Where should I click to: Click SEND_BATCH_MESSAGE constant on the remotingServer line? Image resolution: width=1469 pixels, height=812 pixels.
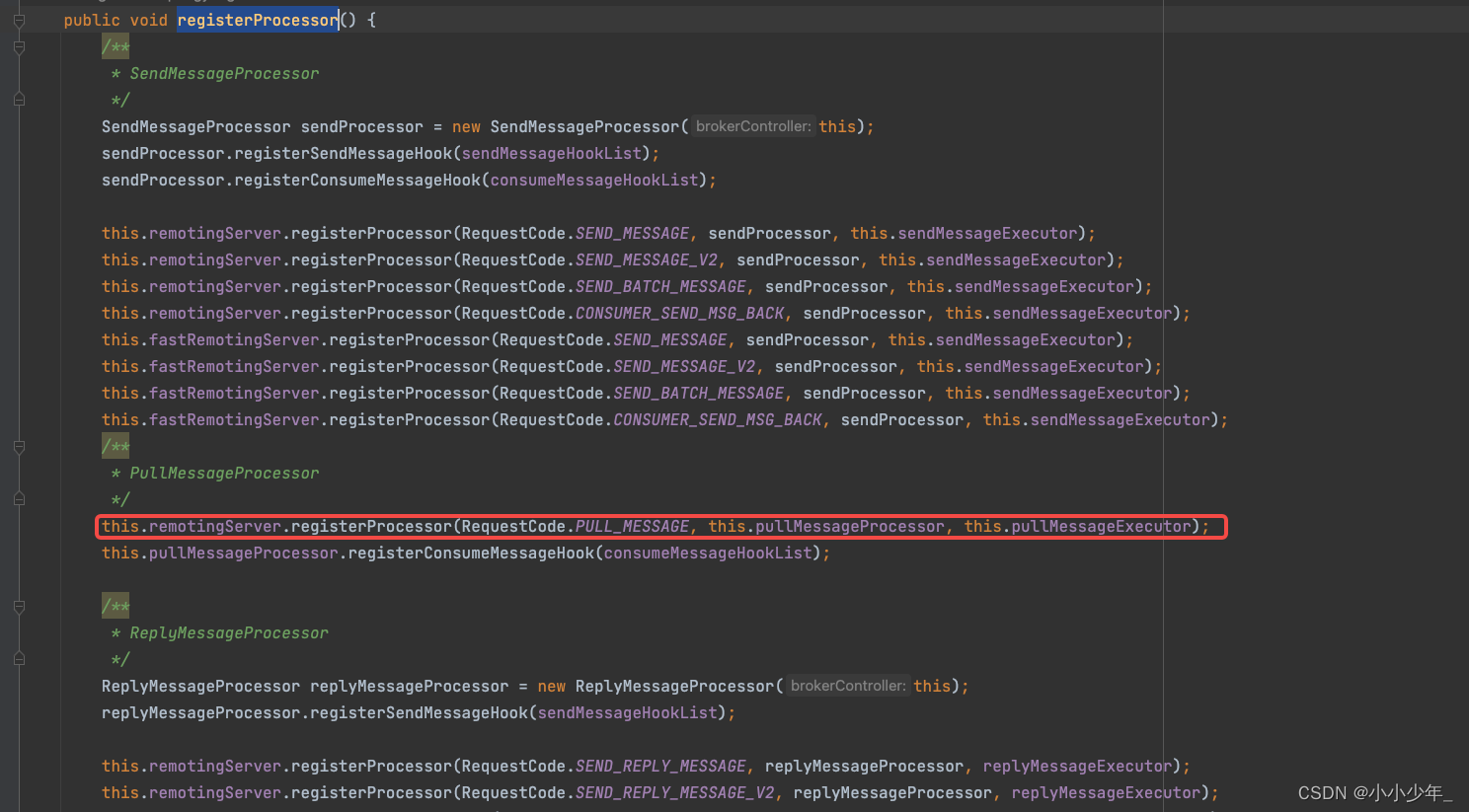[x=661, y=286]
